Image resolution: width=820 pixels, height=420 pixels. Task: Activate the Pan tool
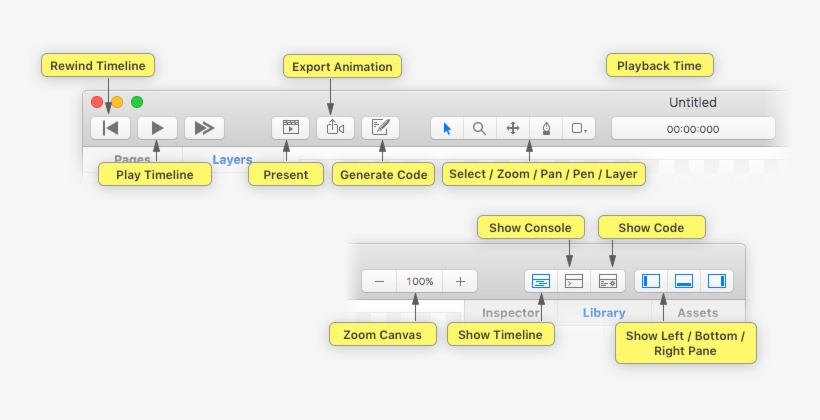(513, 128)
